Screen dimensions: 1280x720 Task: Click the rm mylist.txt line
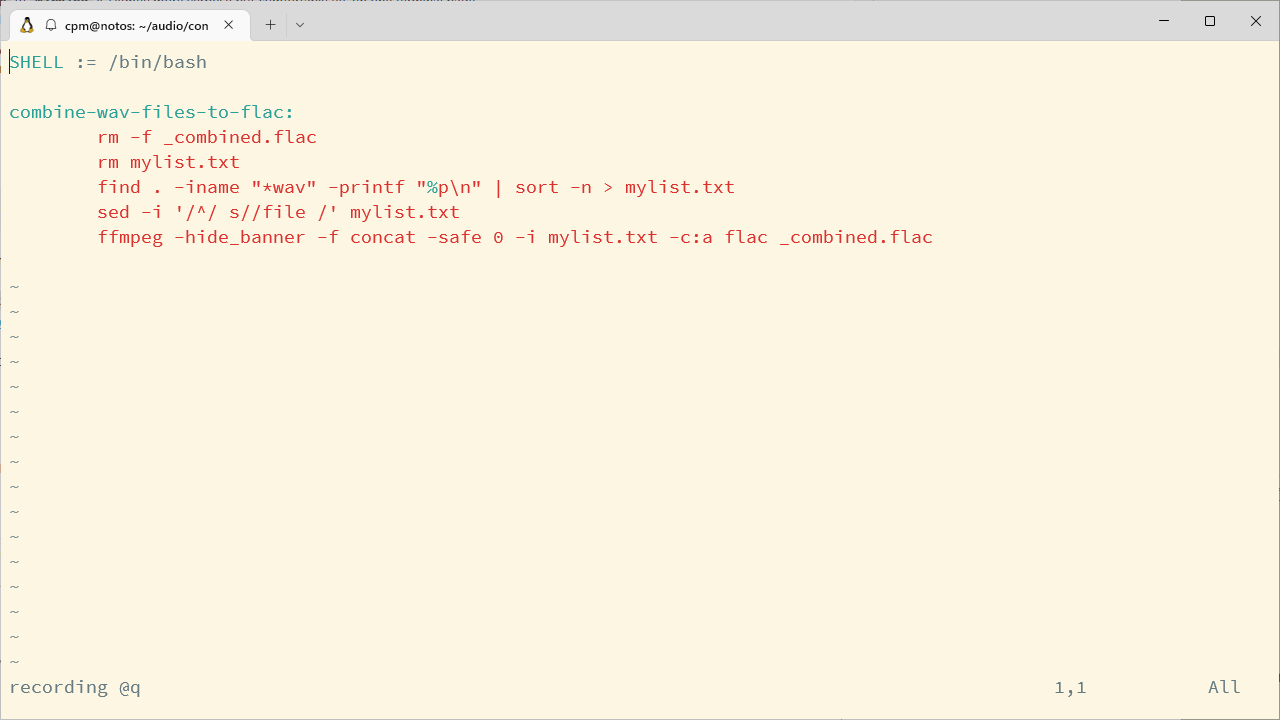pyautogui.click(x=169, y=162)
